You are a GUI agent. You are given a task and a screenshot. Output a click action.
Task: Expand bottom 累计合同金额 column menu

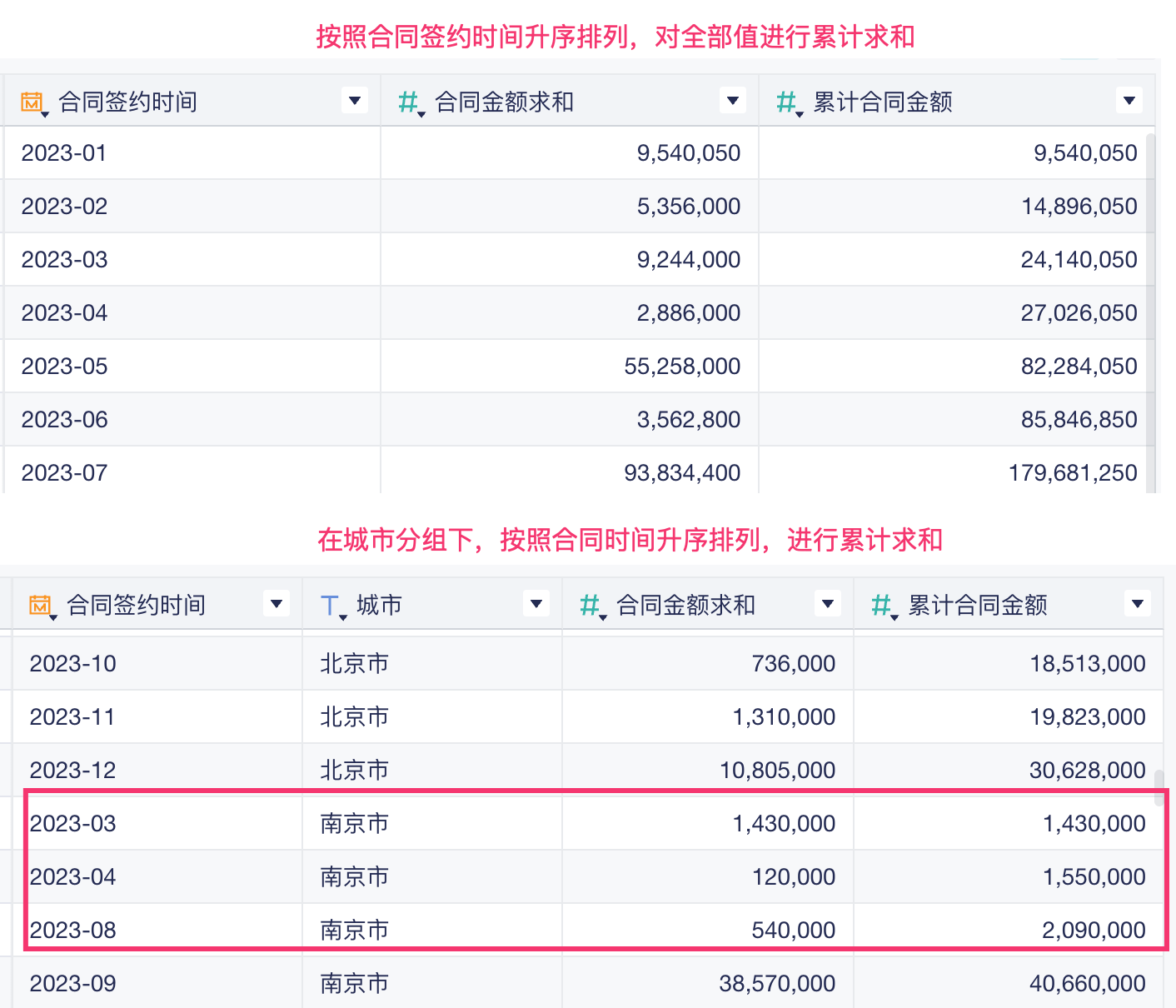[1138, 603]
